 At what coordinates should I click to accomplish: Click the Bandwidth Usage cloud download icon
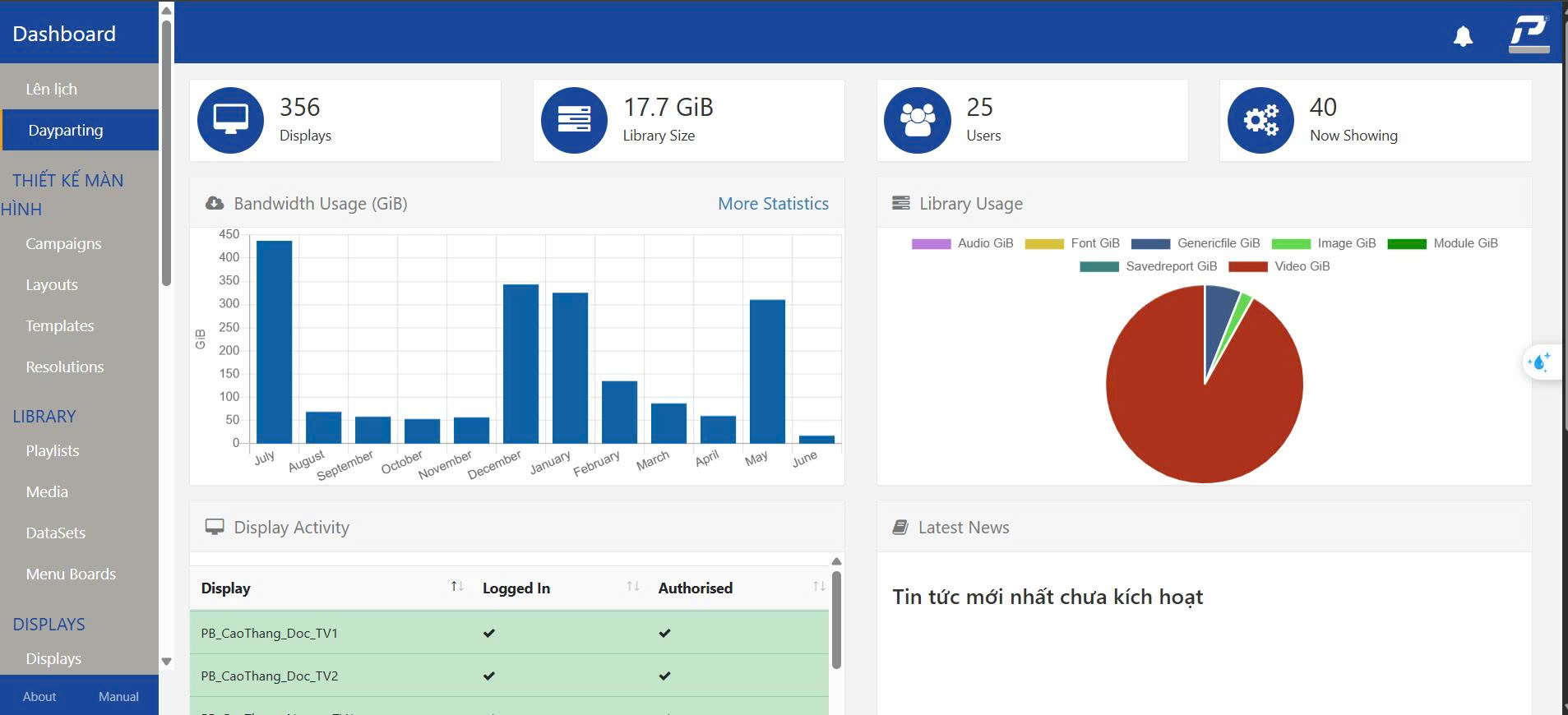coord(214,203)
